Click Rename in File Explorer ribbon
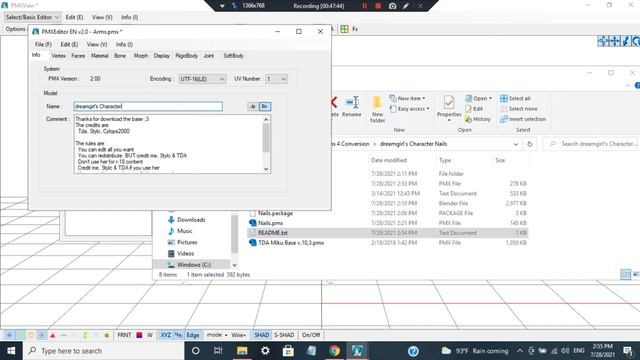The height and width of the screenshot is (360, 640). pyautogui.click(x=352, y=107)
